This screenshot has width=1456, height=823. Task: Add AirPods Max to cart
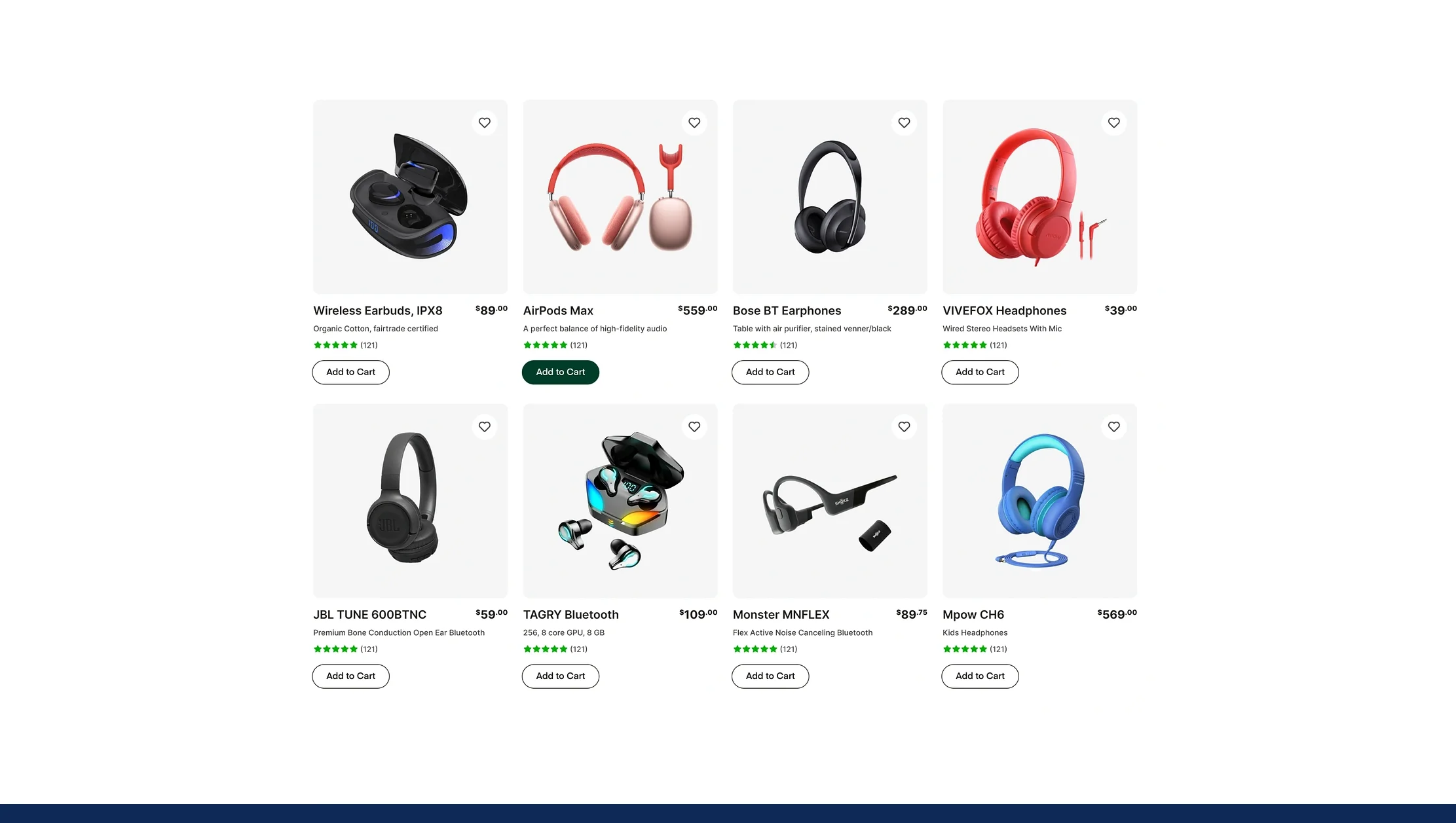coord(560,372)
